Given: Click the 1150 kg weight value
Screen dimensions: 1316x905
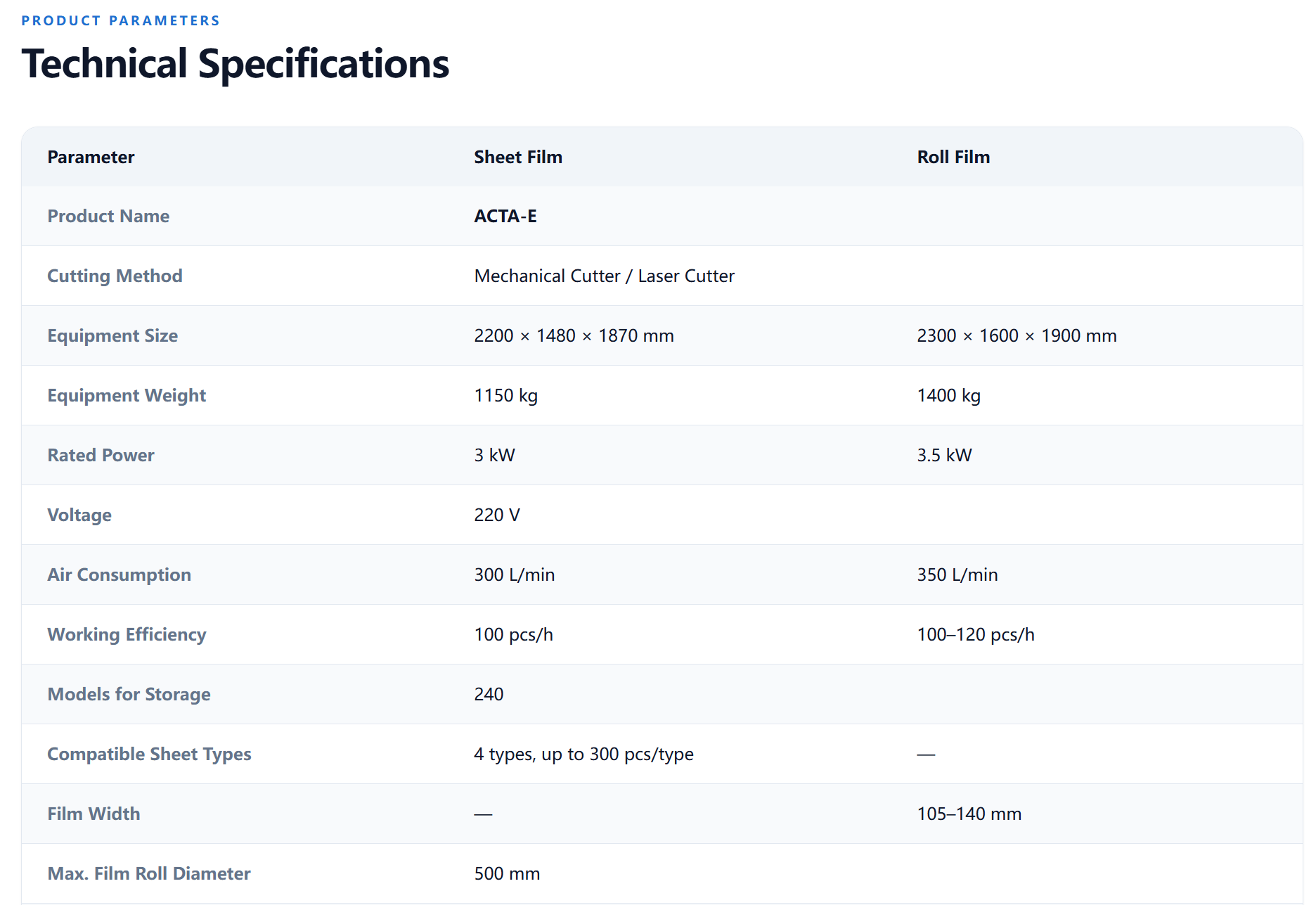Looking at the screenshot, I should (505, 395).
